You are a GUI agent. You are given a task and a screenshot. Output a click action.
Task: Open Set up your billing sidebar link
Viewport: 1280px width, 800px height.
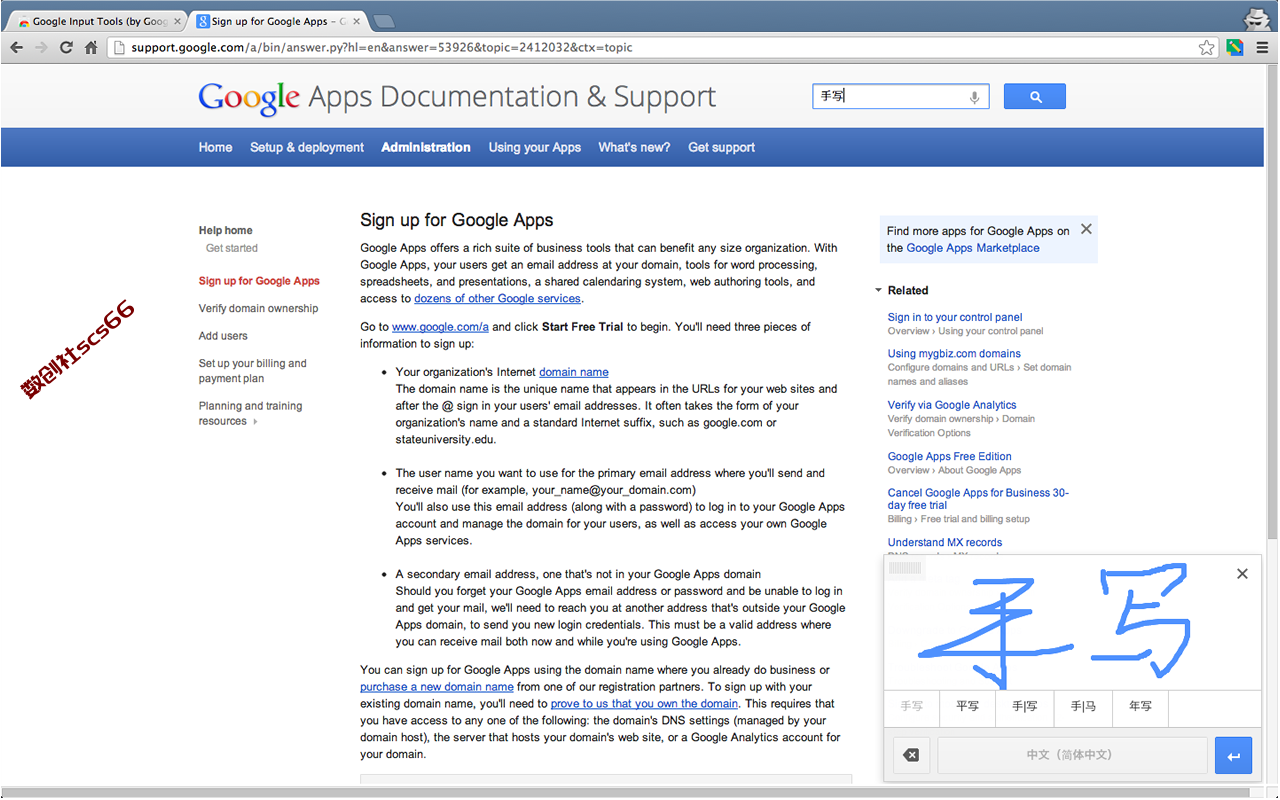point(252,371)
